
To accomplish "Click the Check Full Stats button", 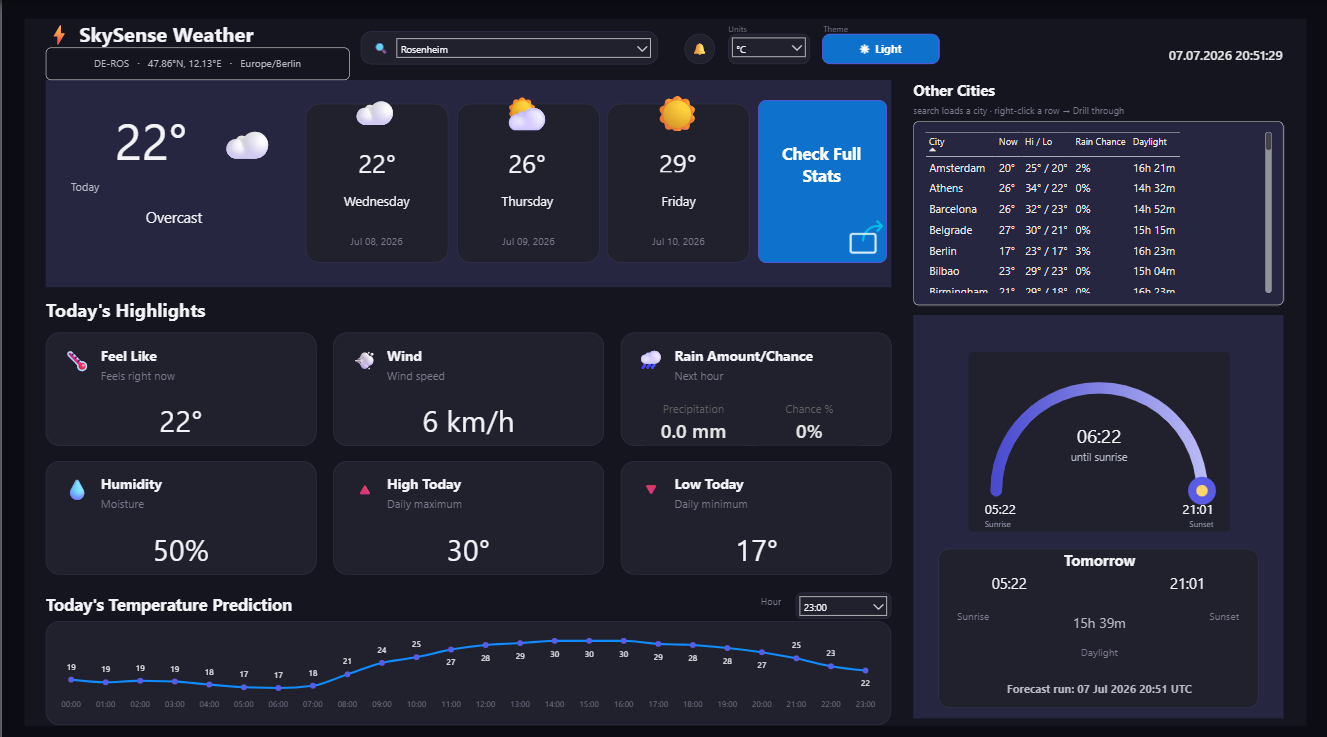I will click(x=822, y=181).
